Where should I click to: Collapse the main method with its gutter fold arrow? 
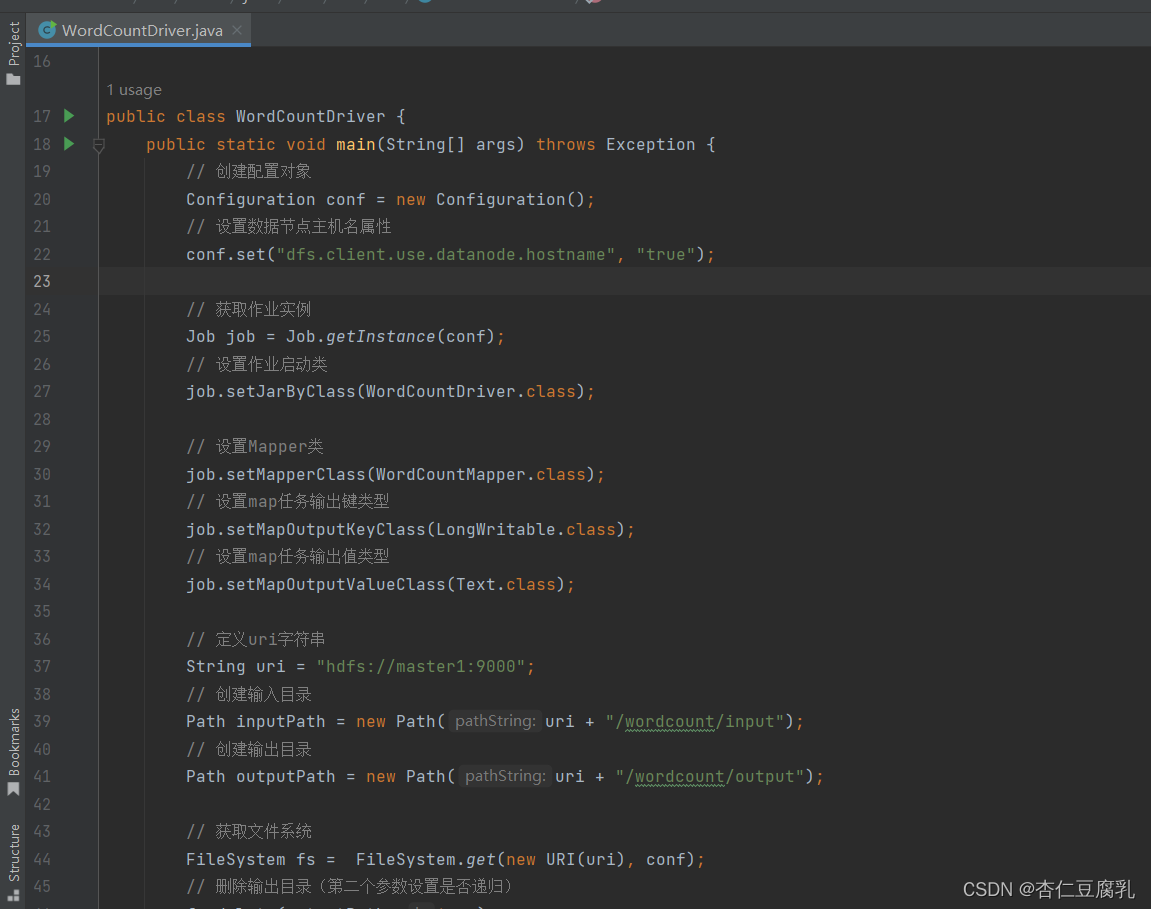pyautogui.click(x=98, y=144)
